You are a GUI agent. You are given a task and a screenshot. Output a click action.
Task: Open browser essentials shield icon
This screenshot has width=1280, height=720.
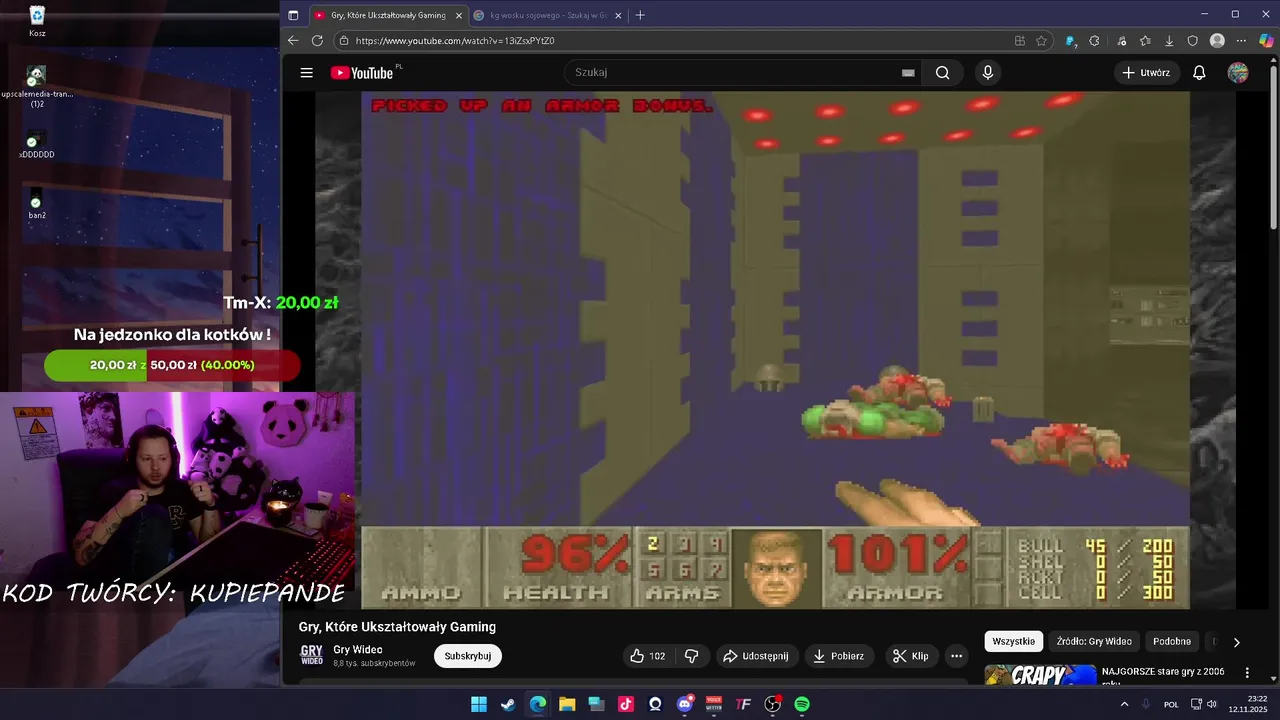pyautogui.click(x=1193, y=41)
